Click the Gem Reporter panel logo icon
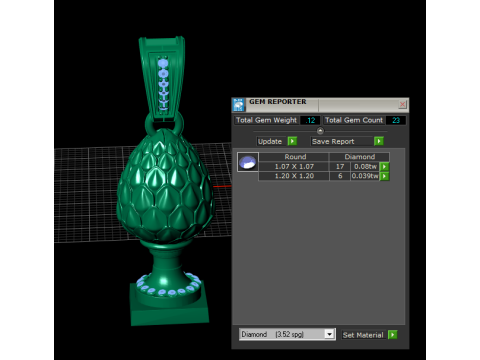 tap(239, 105)
